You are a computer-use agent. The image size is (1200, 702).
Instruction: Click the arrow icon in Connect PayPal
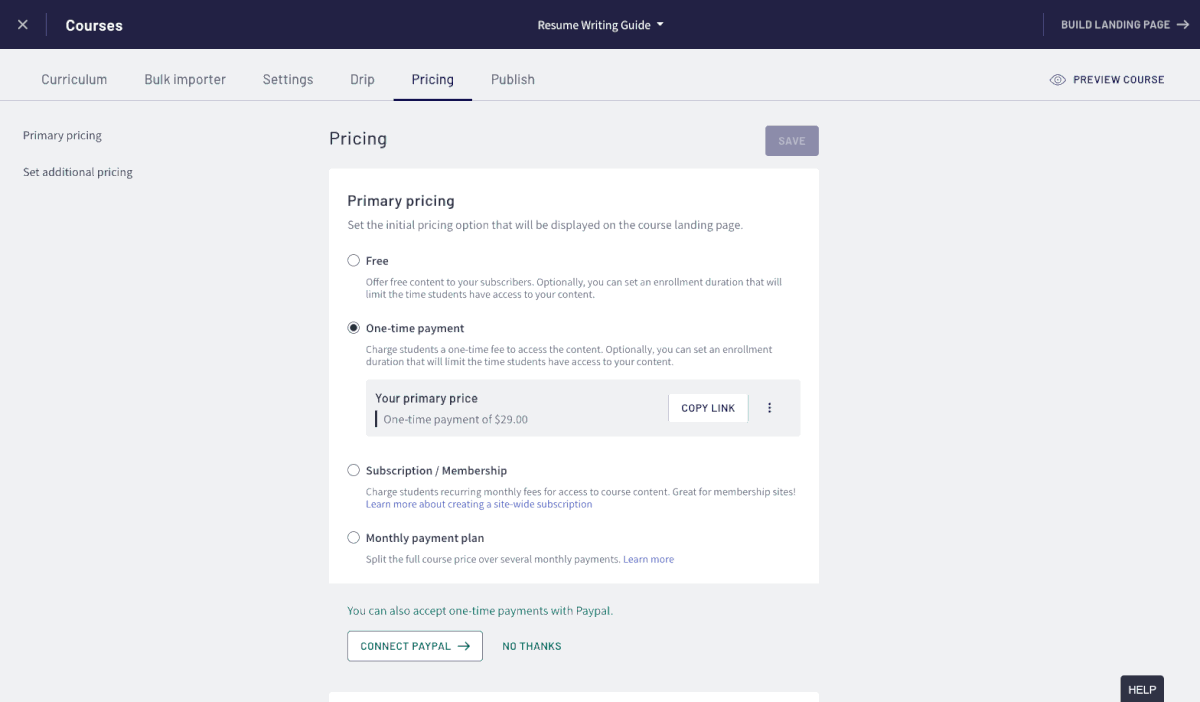(x=464, y=646)
